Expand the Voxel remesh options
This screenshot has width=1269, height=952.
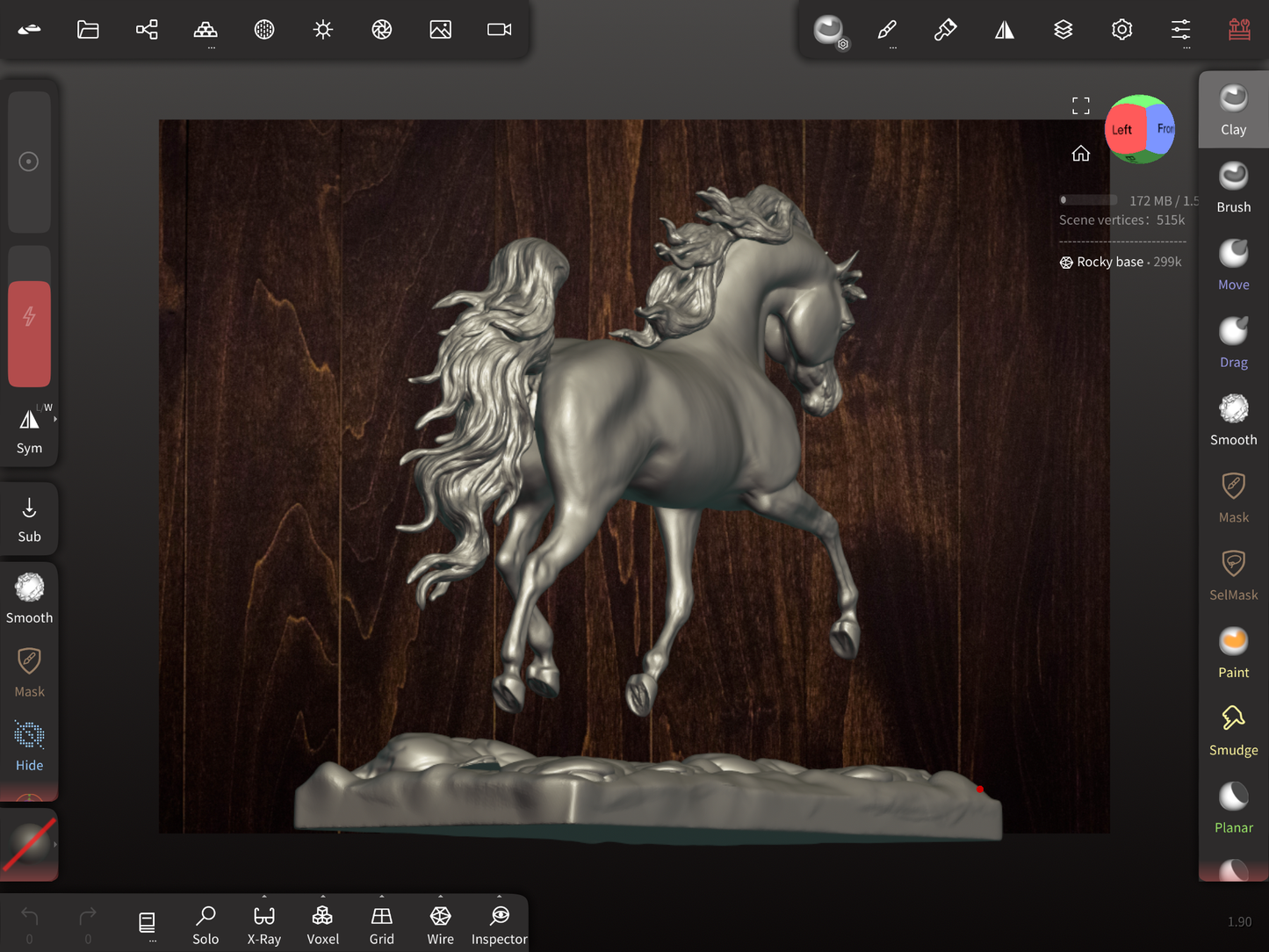pos(322,898)
